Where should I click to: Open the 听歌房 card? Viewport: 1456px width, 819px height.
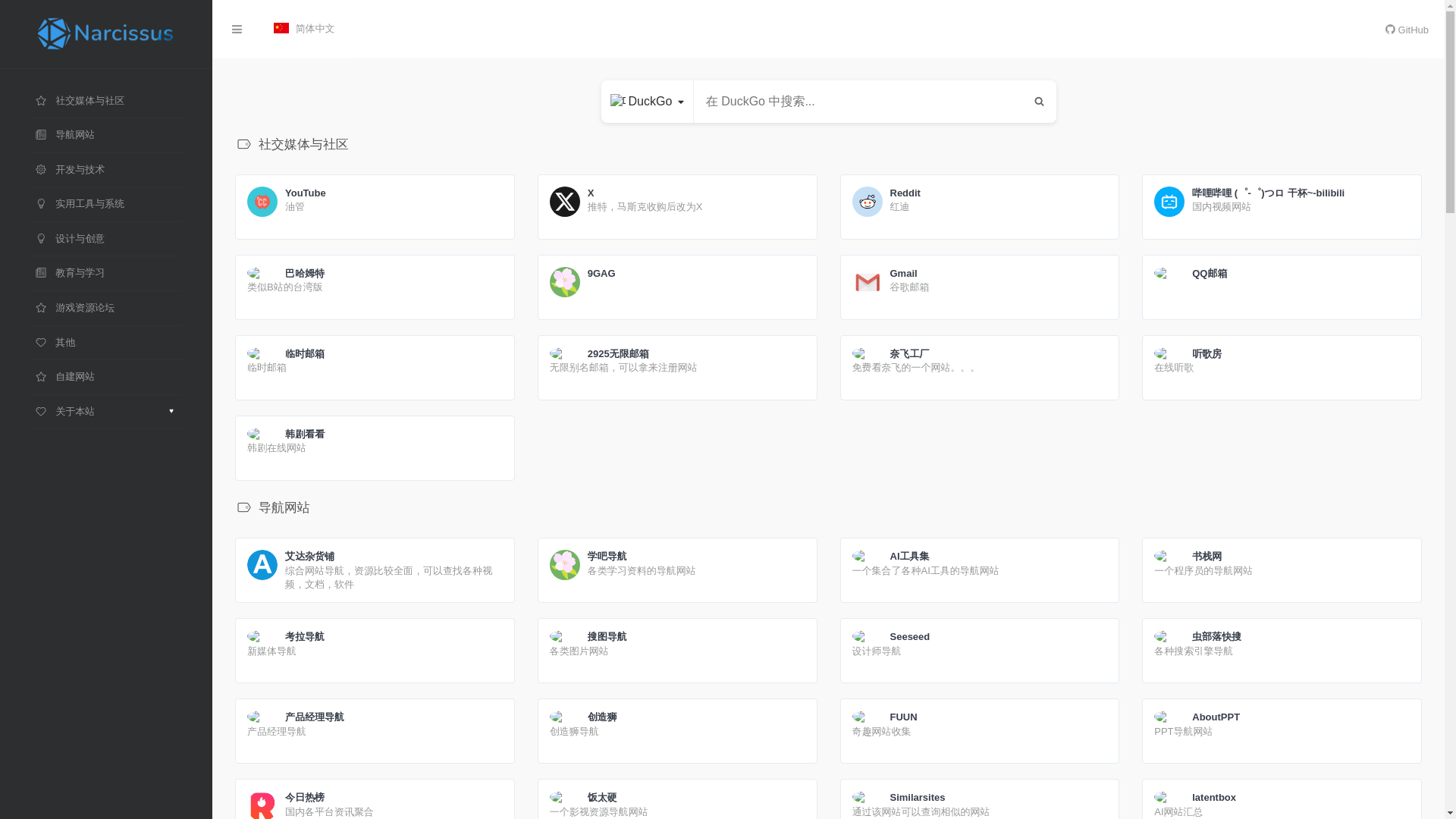(1282, 368)
